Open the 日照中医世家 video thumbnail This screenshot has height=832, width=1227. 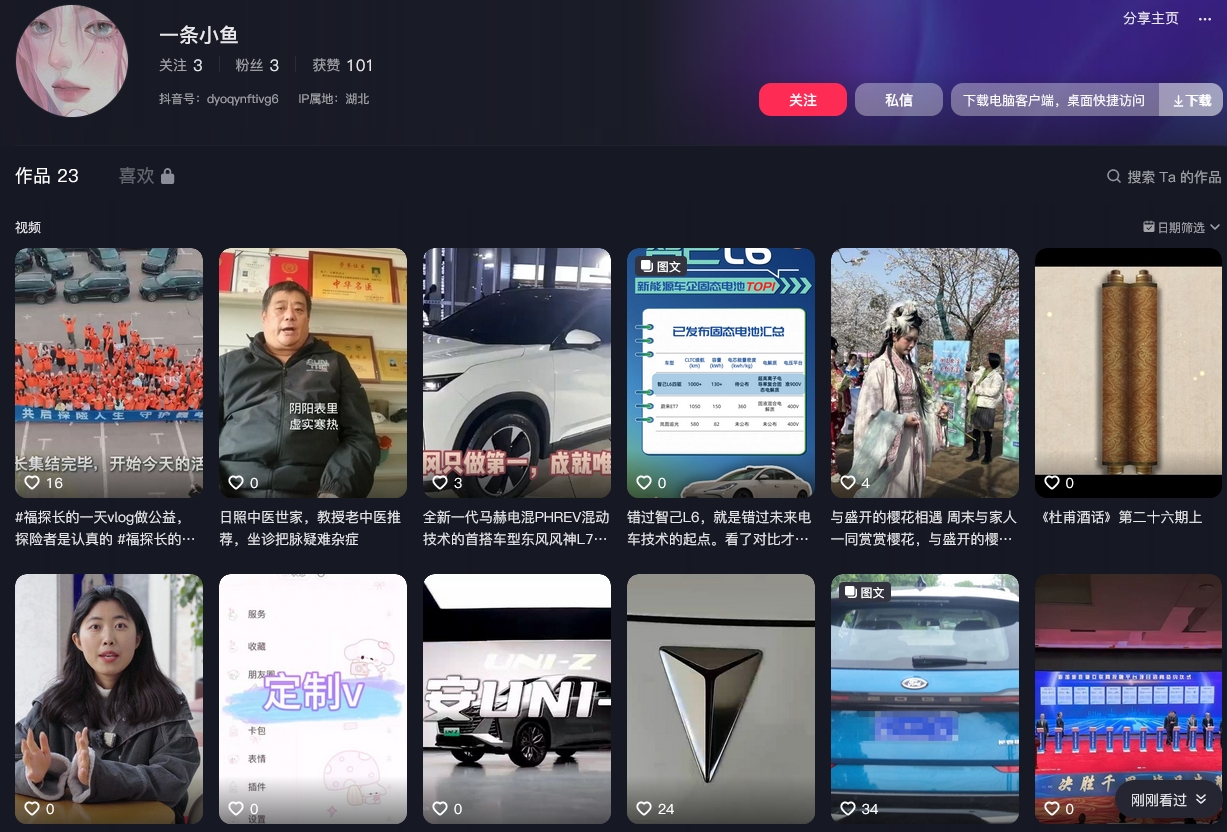pyautogui.click(x=313, y=373)
